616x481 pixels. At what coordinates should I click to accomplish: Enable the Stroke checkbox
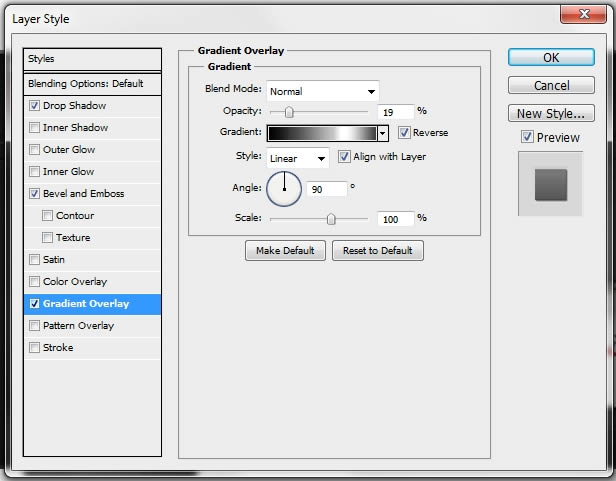tap(35, 347)
